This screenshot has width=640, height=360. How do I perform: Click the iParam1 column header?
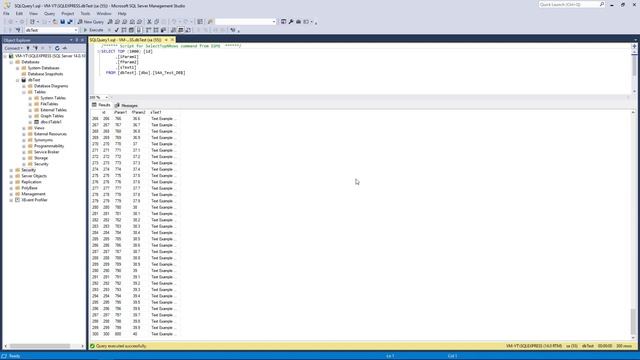click(x=121, y=112)
